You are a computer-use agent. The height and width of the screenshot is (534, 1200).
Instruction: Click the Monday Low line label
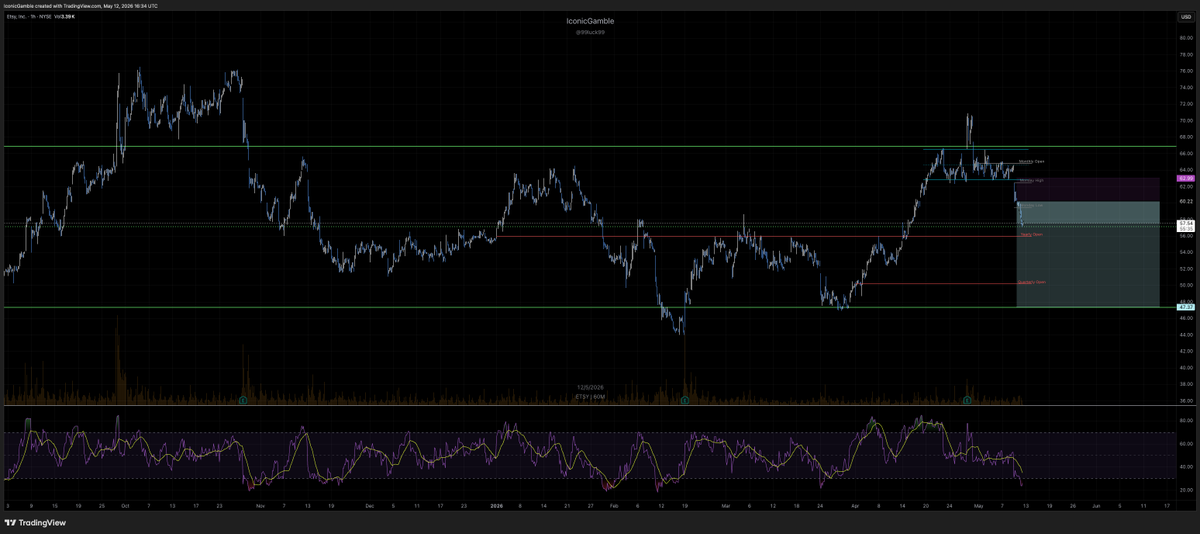[x=1031, y=205]
